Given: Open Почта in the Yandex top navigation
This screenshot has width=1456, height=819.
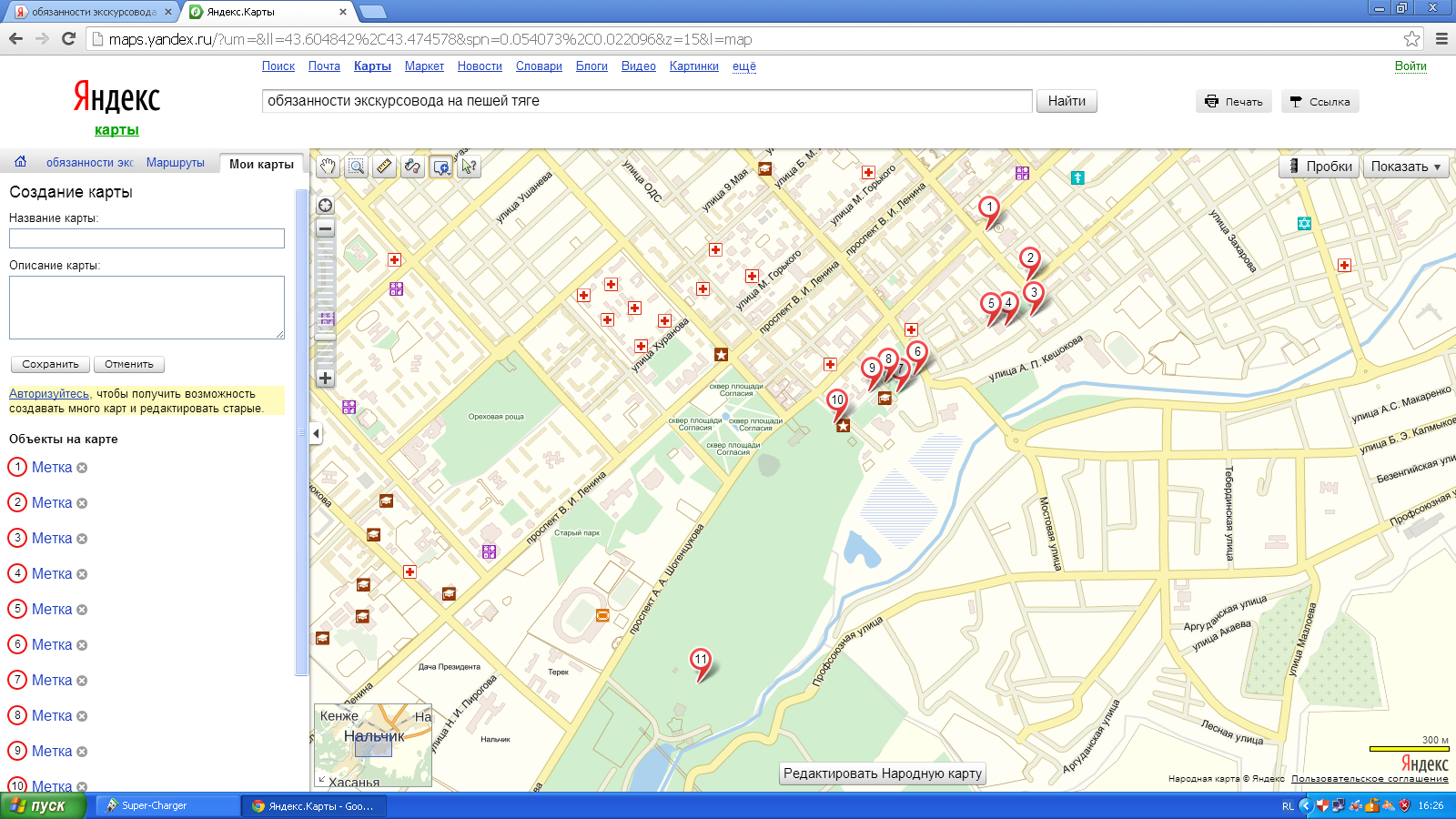Looking at the screenshot, I should pyautogui.click(x=324, y=66).
